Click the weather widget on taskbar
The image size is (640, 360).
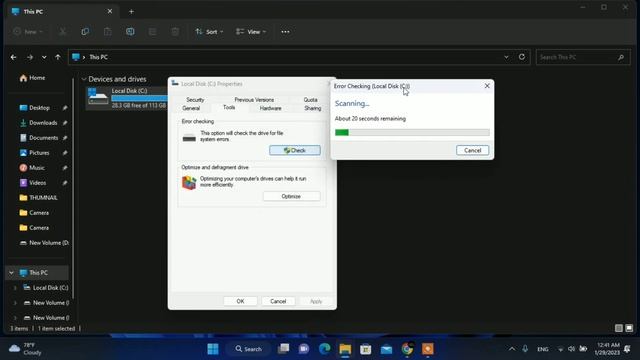point(25,349)
